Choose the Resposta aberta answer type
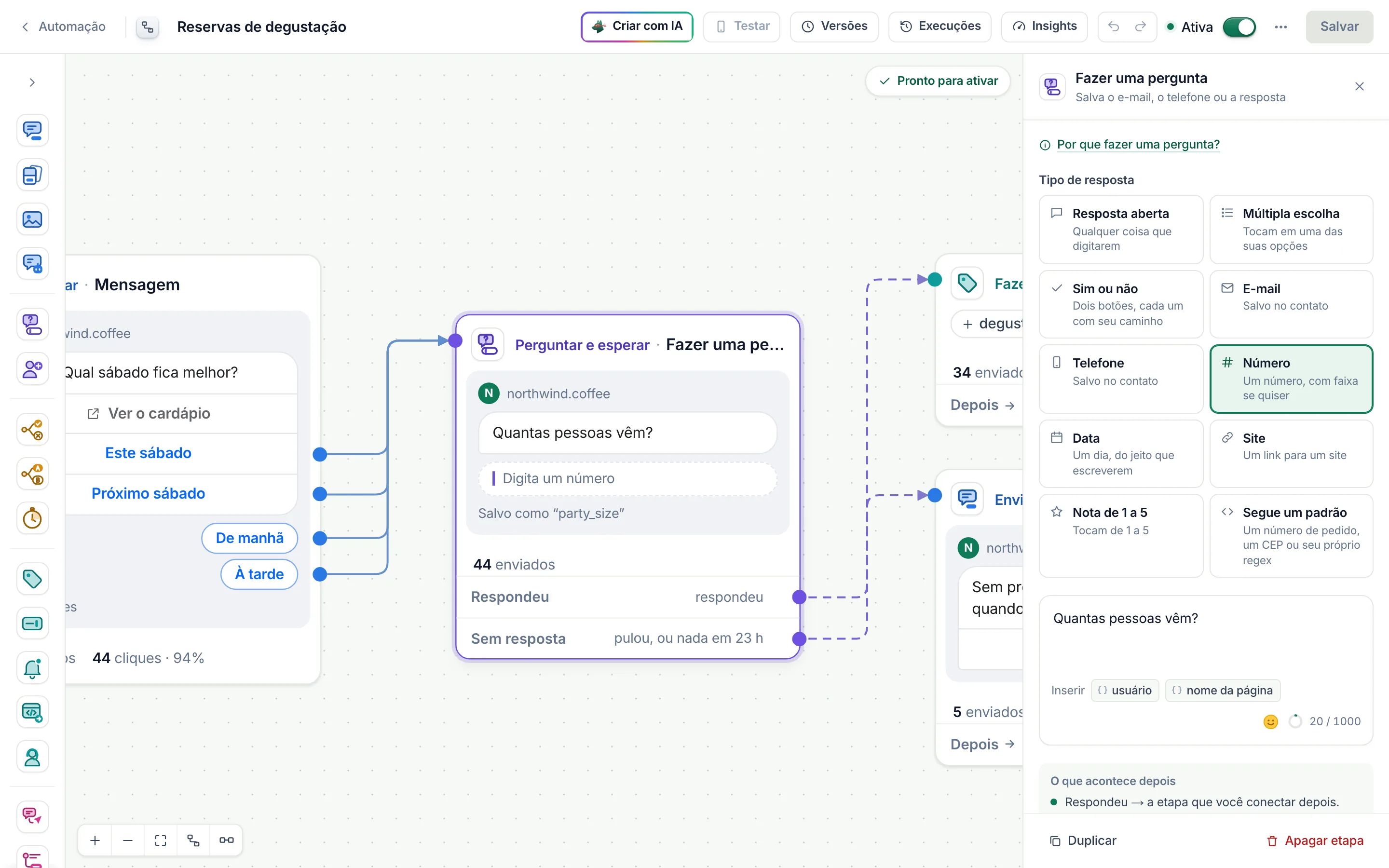This screenshot has width=1389, height=868. point(1120,230)
